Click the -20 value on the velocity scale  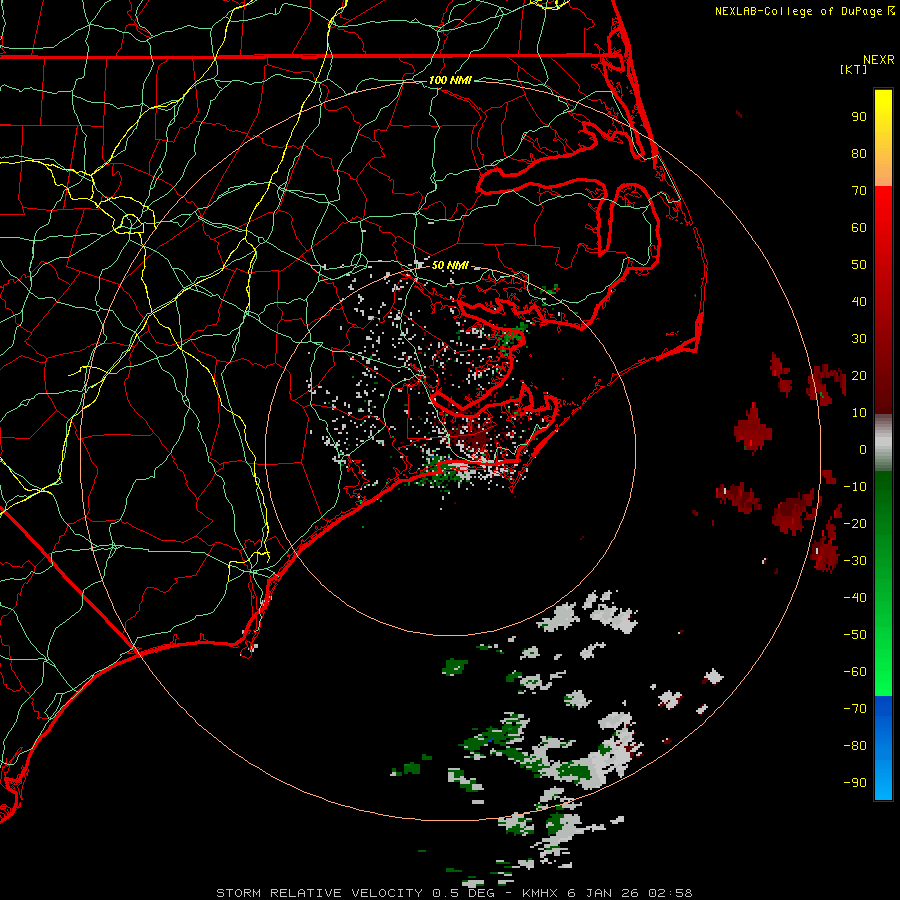click(x=855, y=524)
